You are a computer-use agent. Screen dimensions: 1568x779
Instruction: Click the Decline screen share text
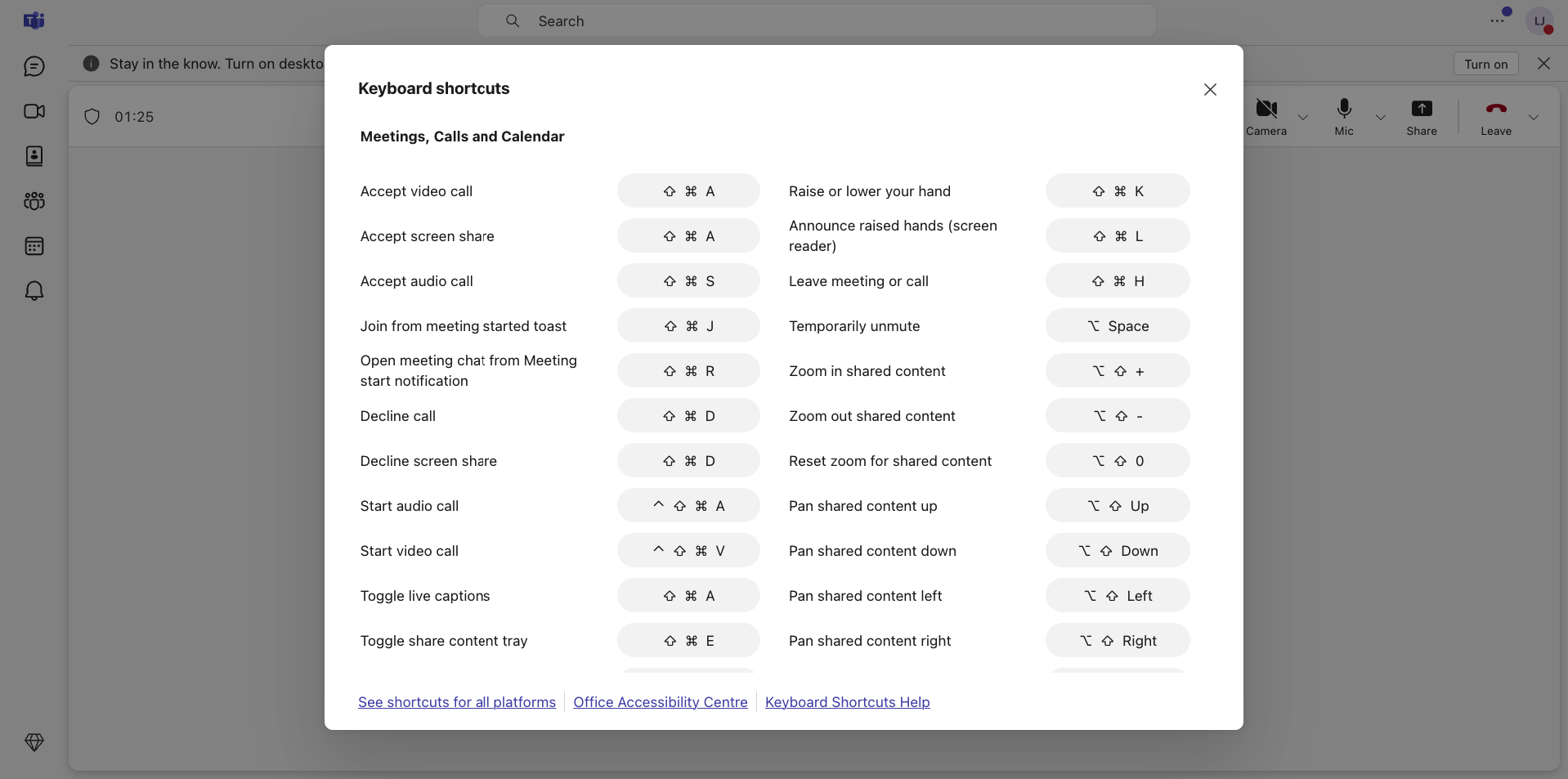coord(428,461)
